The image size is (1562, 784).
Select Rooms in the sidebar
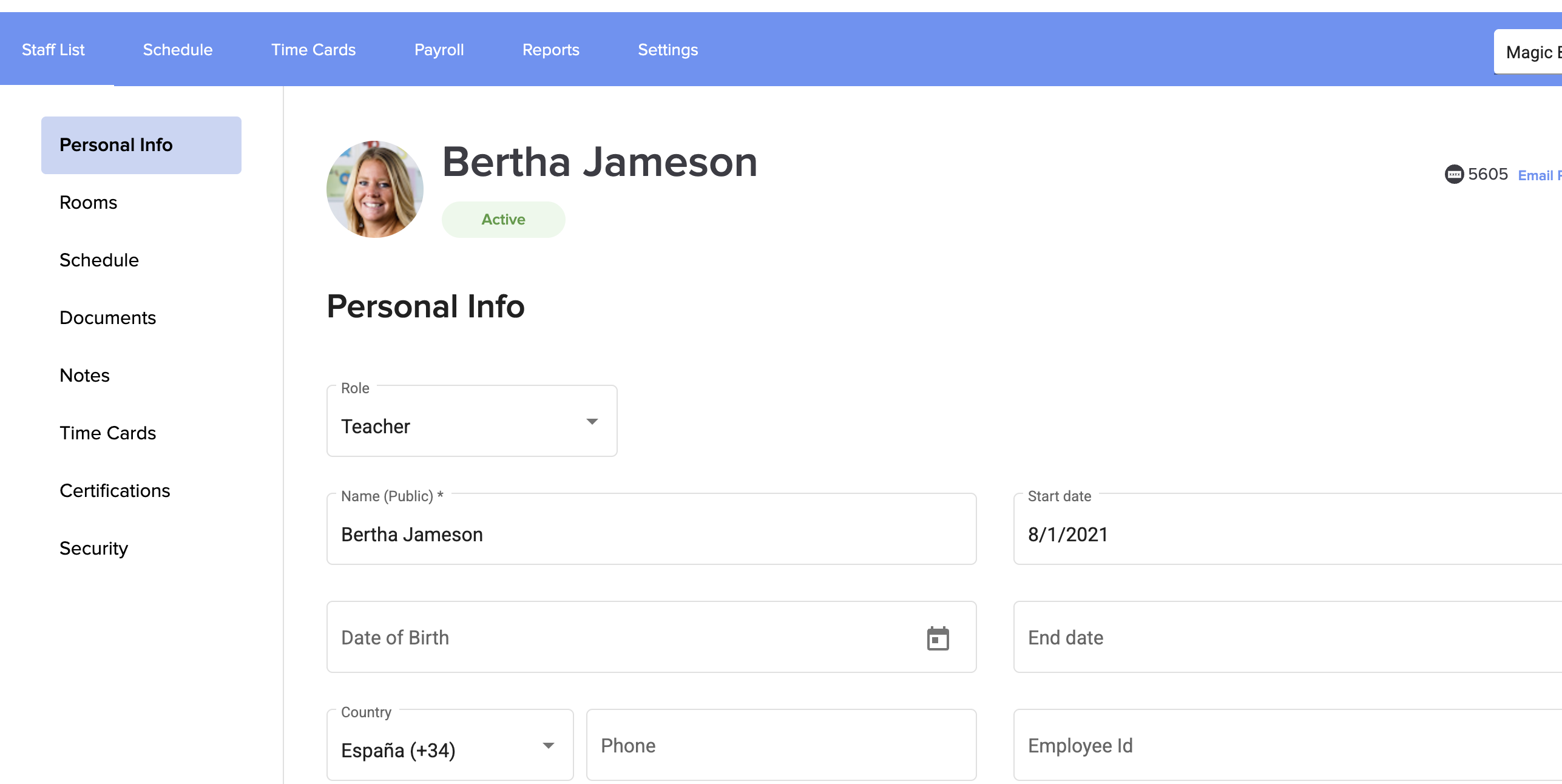[89, 203]
